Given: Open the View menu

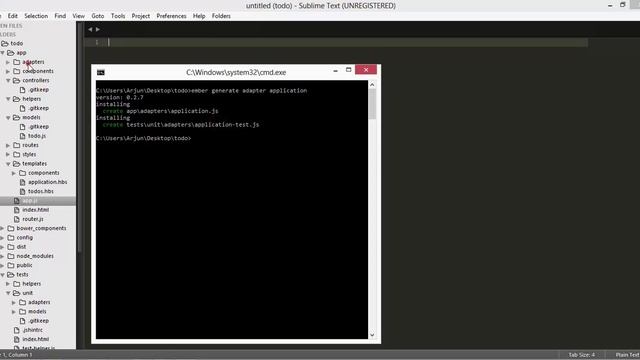Looking at the screenshot, I should point(78,16).
